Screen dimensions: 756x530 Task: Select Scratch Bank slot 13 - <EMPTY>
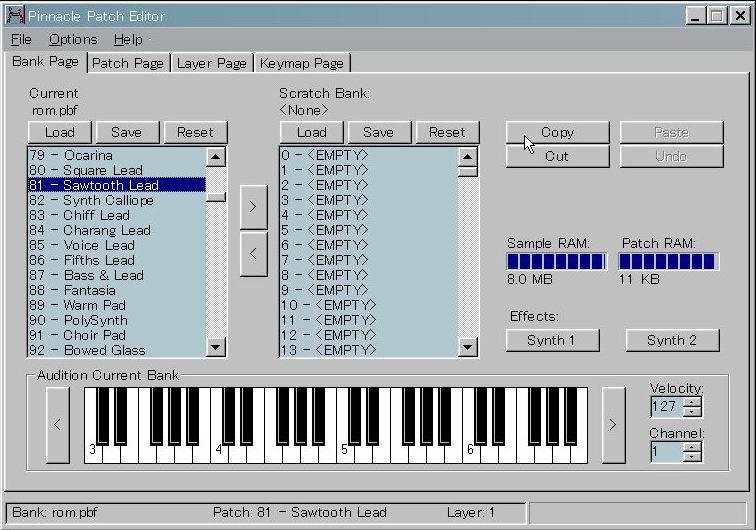(368, 350)
